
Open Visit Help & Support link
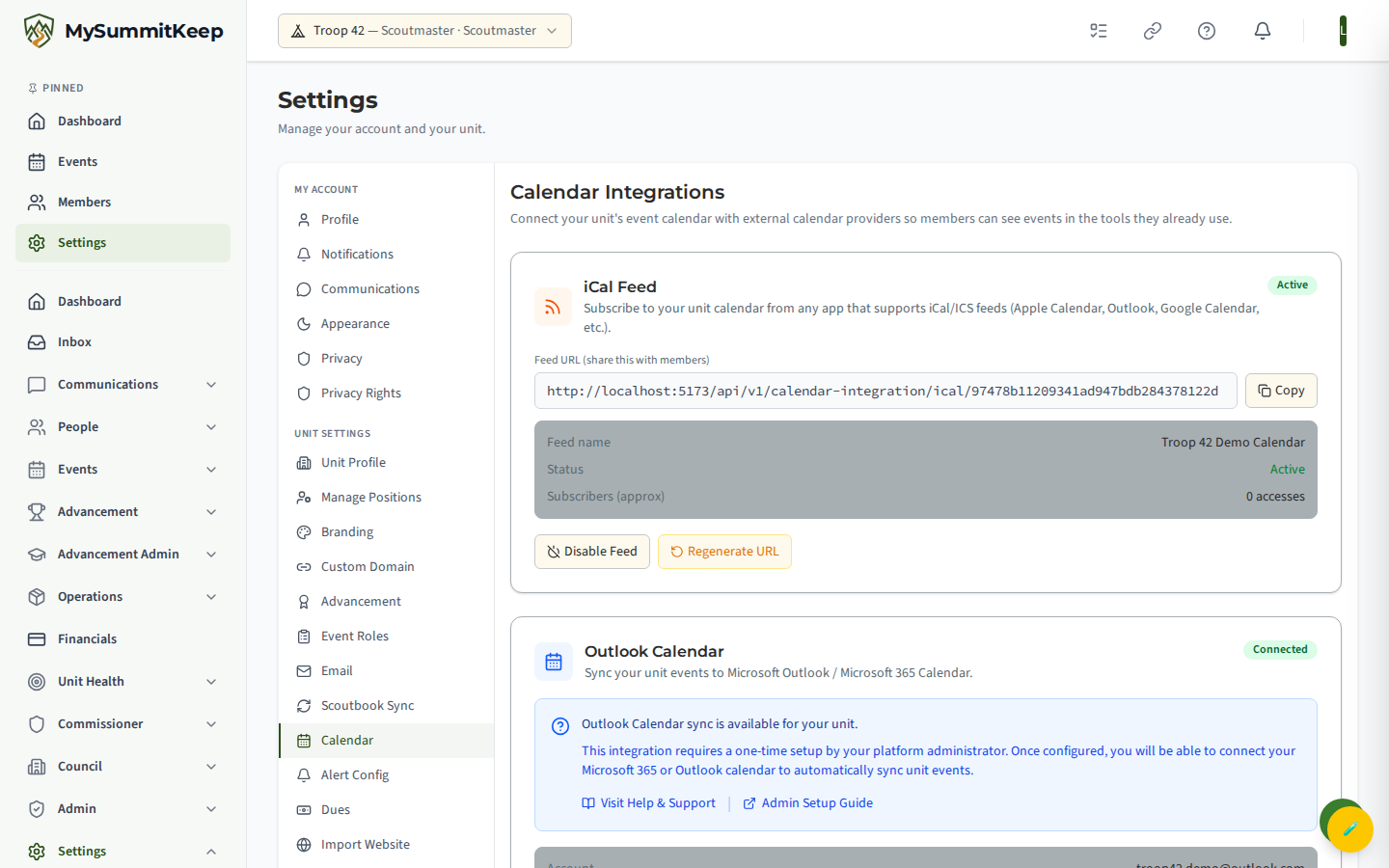pyautogui.click(x=648, y=803)
